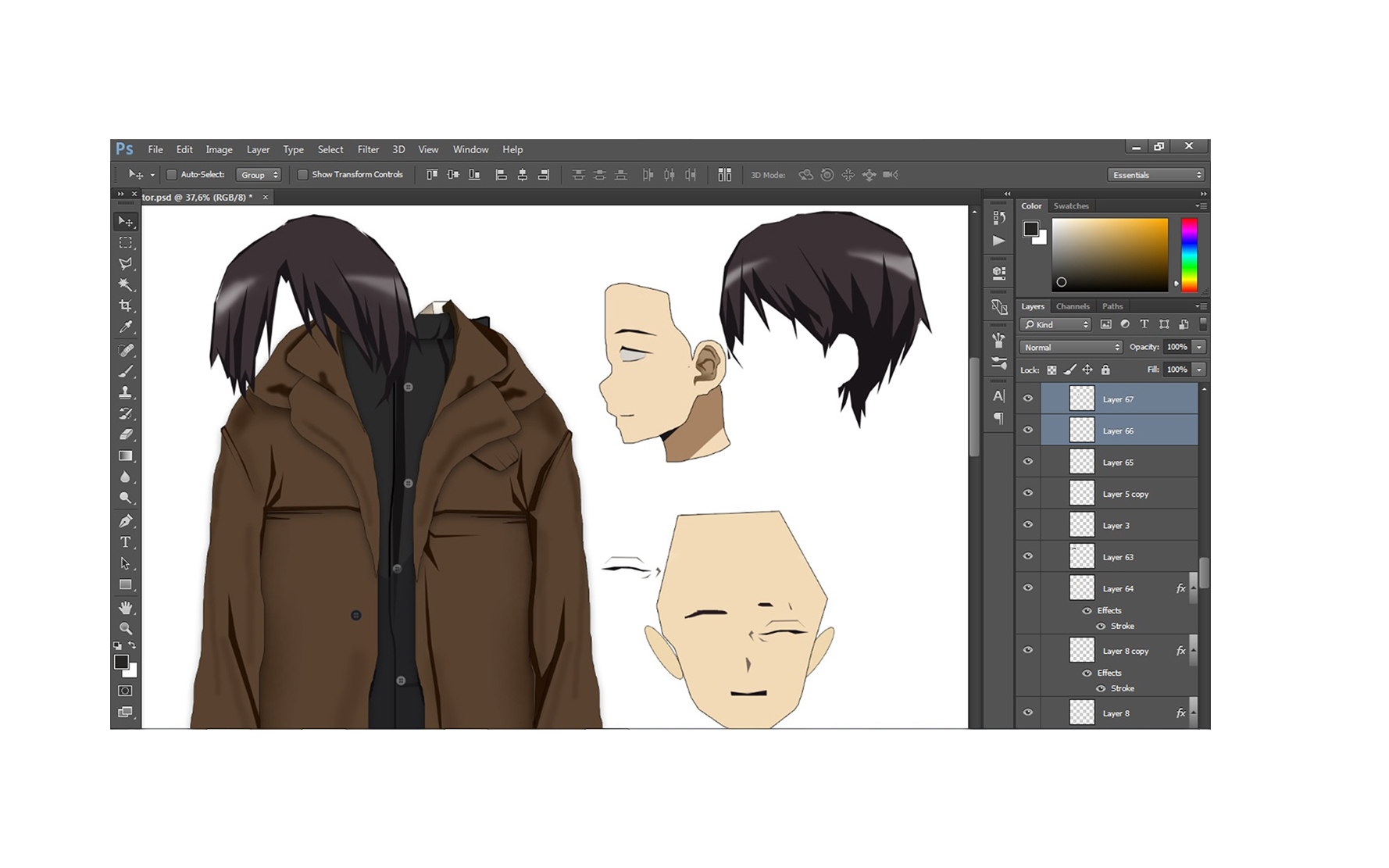
Task: Select Layer 3 row
Action: [x=1119, y=525]
